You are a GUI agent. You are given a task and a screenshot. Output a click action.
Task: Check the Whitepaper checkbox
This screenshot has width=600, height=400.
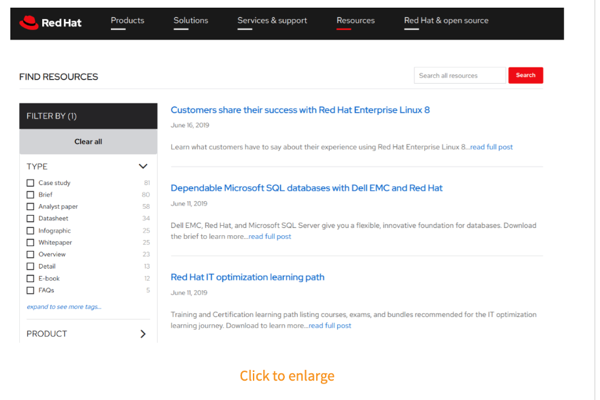30,243
